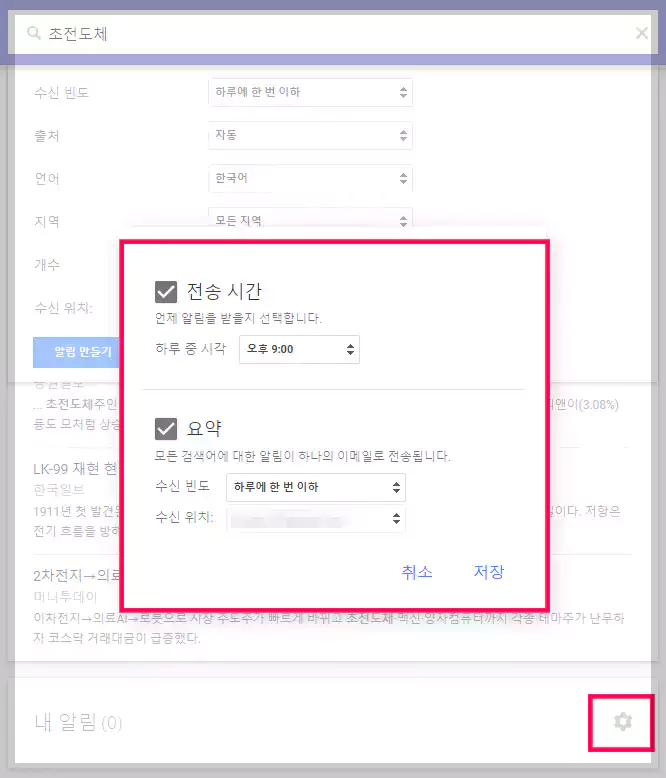Viewport: 666px width, 778px height.
Task: Toggle the 전송 시간 checkbox
Action: 166,292
